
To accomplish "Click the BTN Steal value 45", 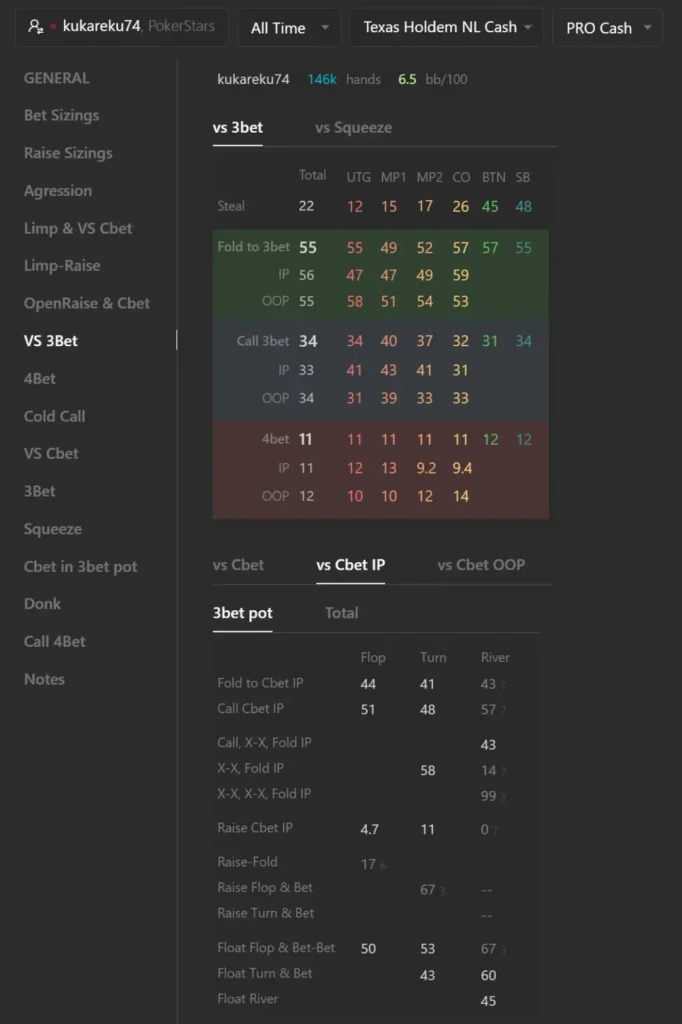I will pos(490,206).
